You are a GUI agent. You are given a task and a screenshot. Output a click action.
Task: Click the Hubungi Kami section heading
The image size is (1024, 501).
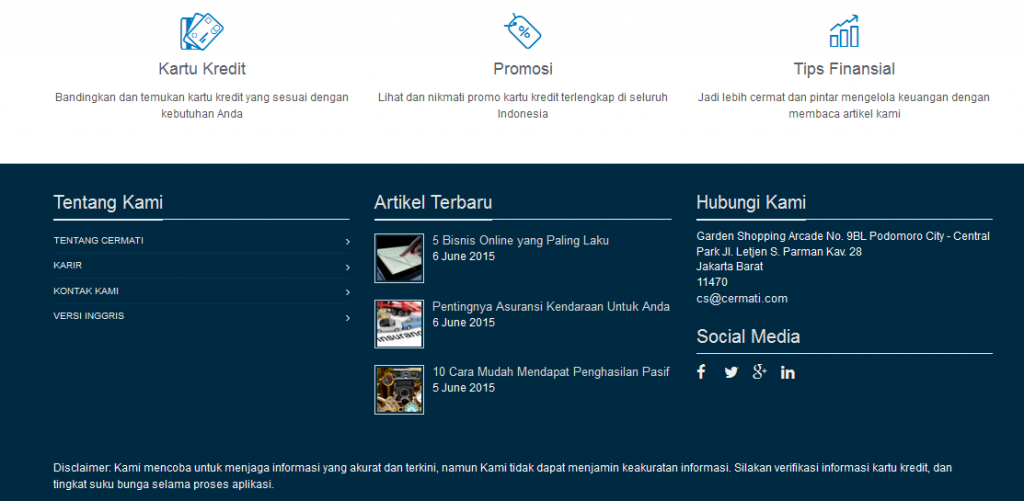click(x=751, y=202)
